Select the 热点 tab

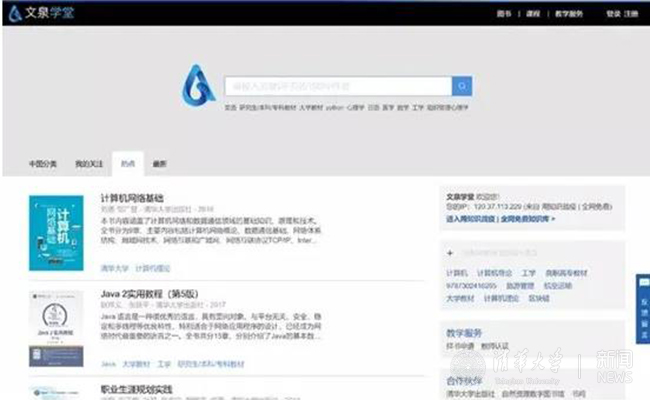point(127,163)
